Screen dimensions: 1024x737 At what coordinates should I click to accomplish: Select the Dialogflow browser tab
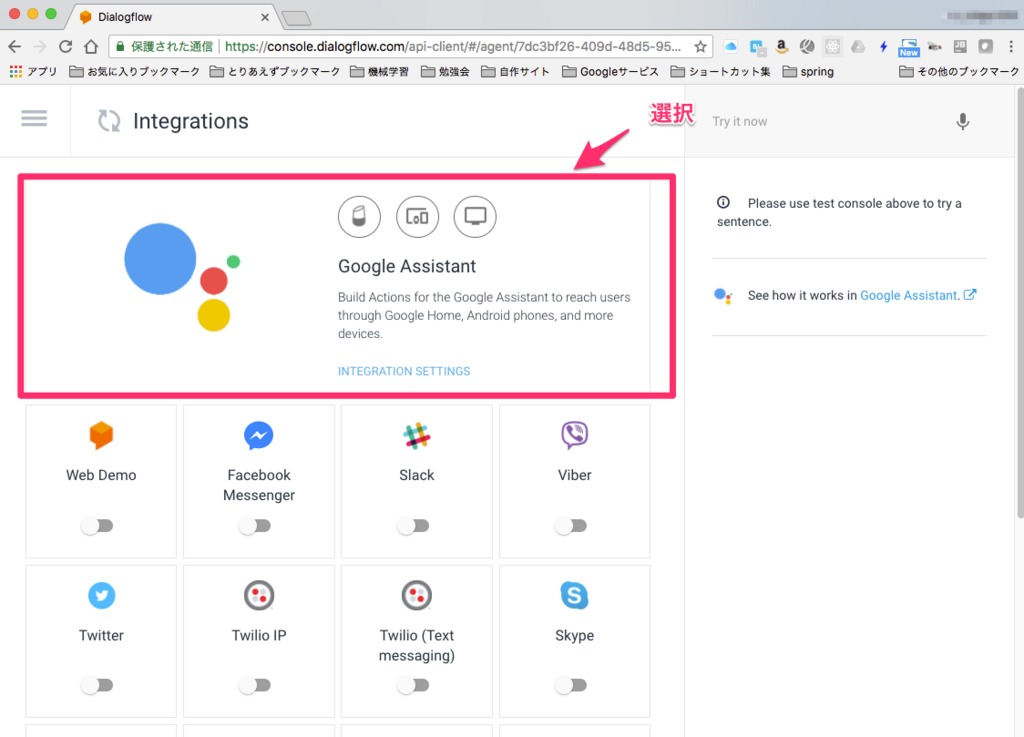coord(173,17)
